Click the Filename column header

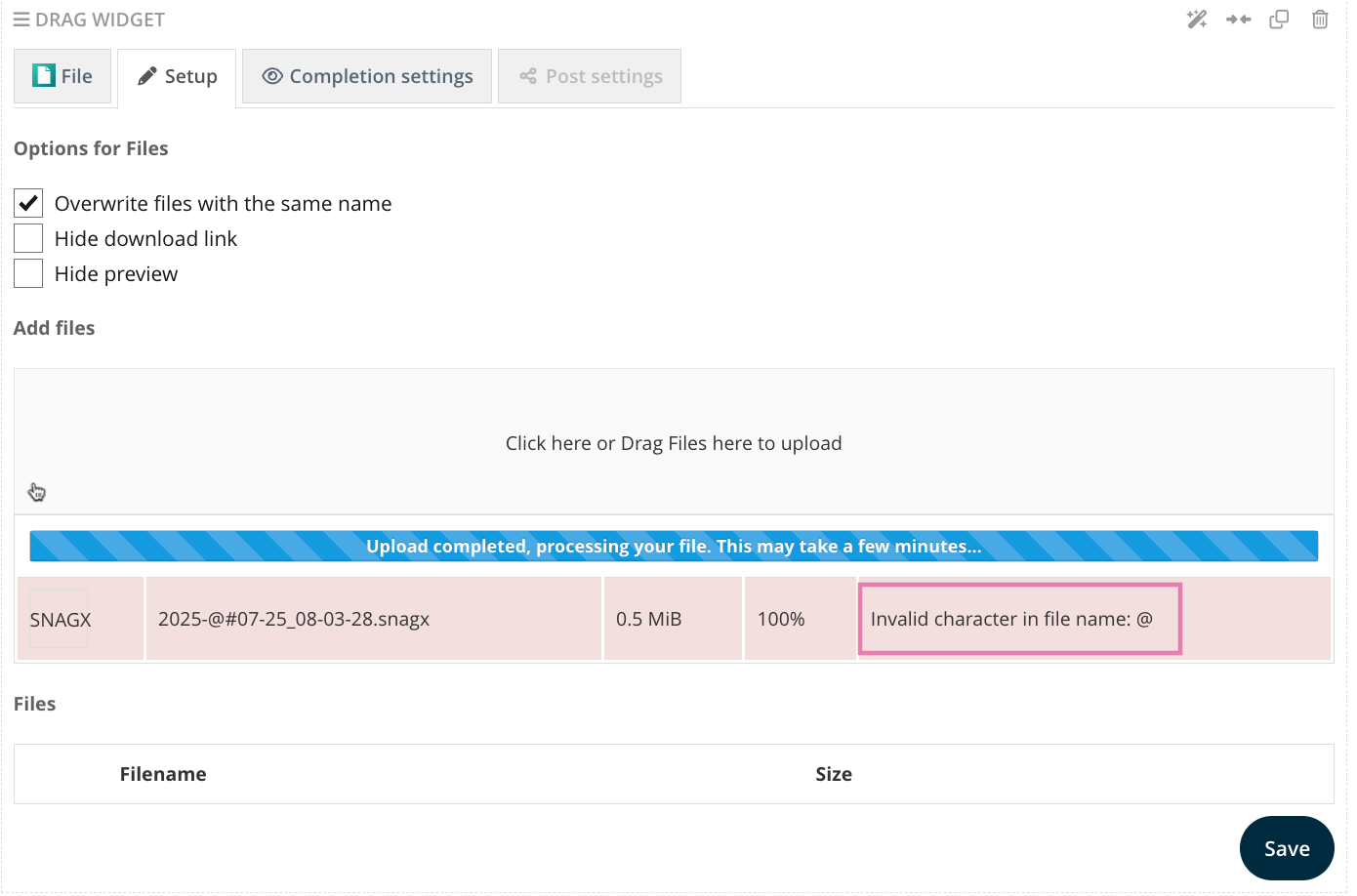pyautogui.click(x=163, y=774)
